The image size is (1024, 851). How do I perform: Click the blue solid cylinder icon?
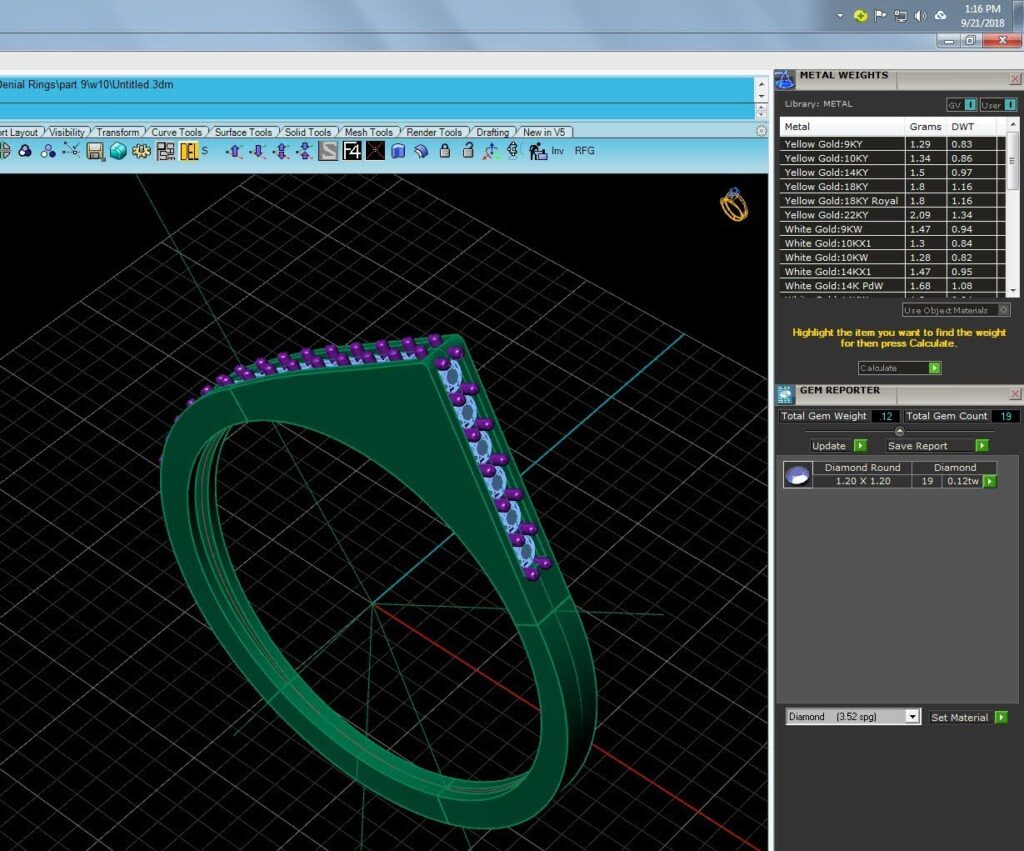398,152
